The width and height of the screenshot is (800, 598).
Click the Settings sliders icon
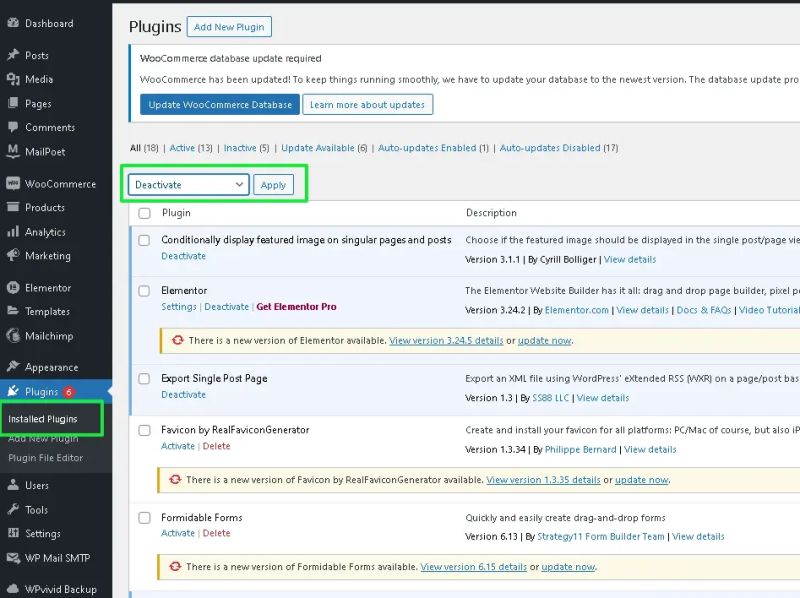tap(13, 533)
